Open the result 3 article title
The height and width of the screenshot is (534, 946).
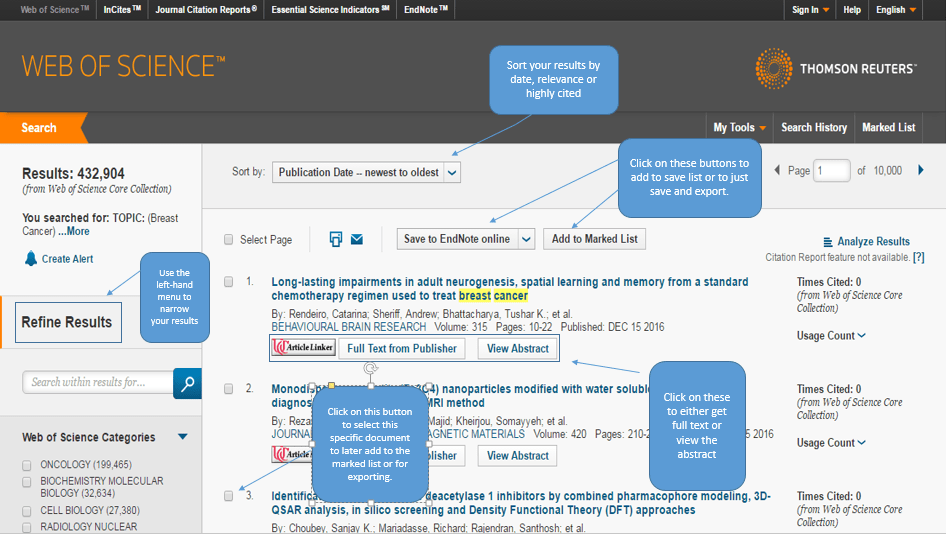coord(521,503)
